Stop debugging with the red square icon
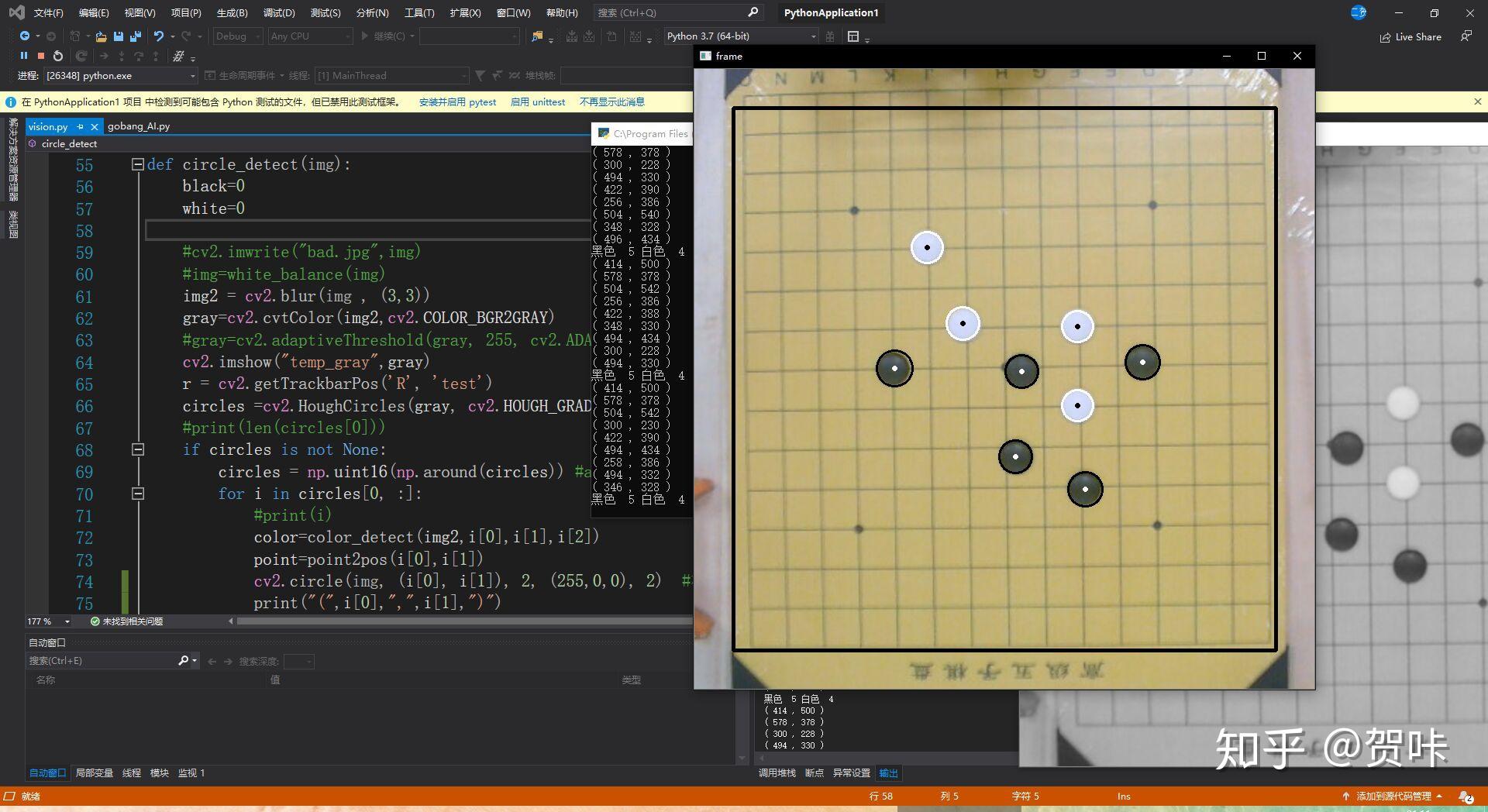 coord(40,56)
